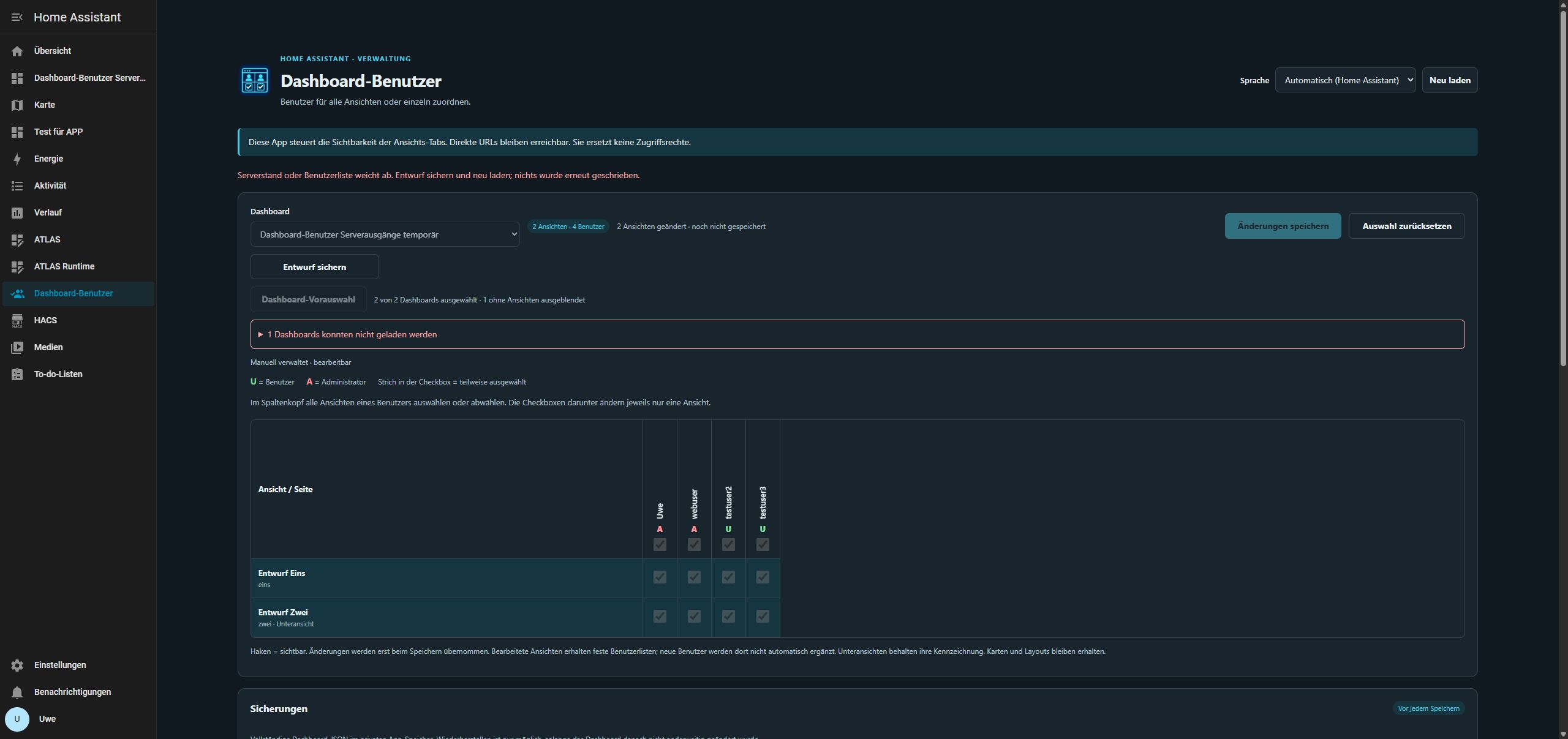Image resolution: width=1568 pixels, height=739 pixels.
Task: Open ATLAS Runtime sidebar item
Action: (x=78, y=266)
